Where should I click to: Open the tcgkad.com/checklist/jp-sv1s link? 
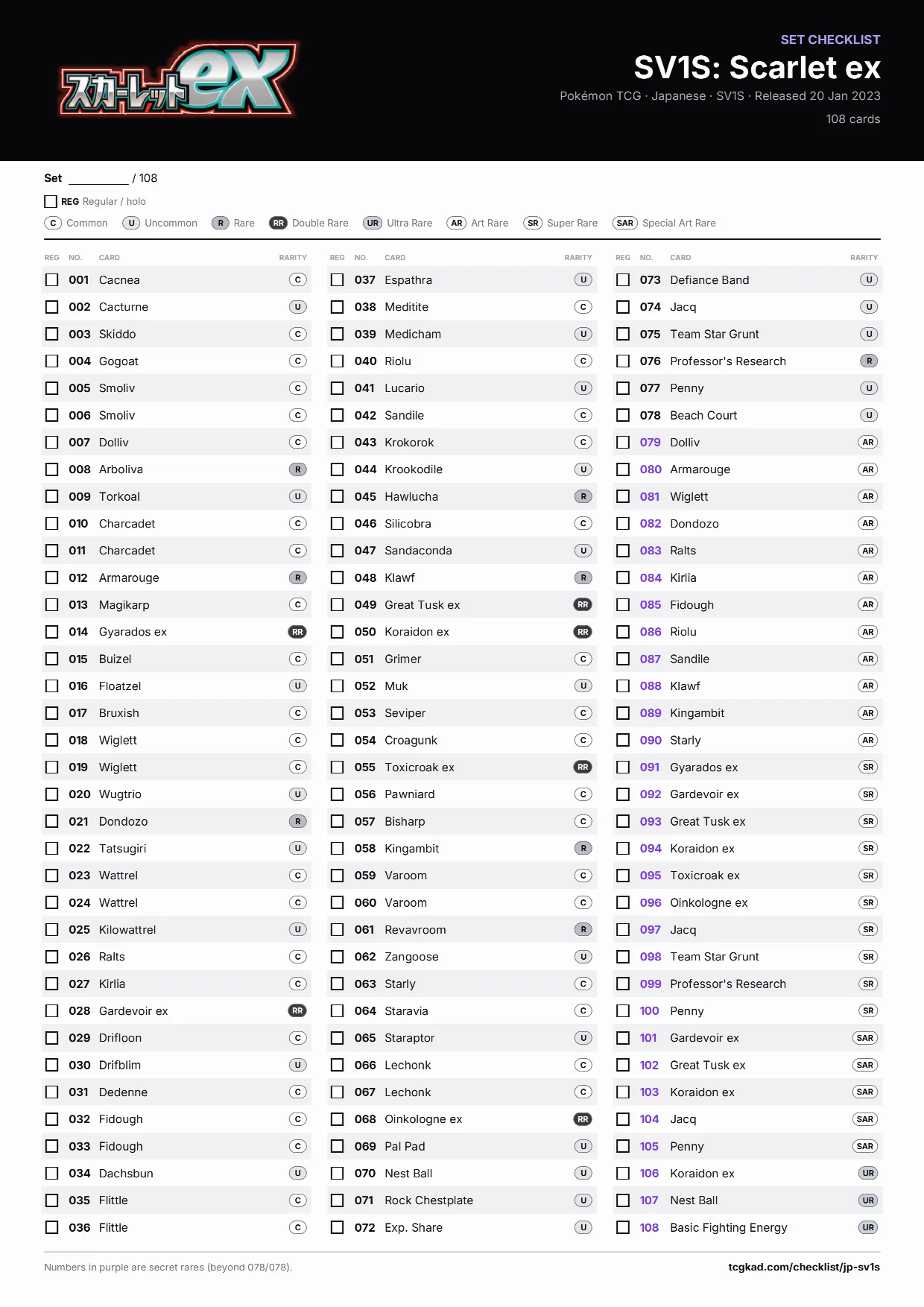click(x=804, y=1267)
